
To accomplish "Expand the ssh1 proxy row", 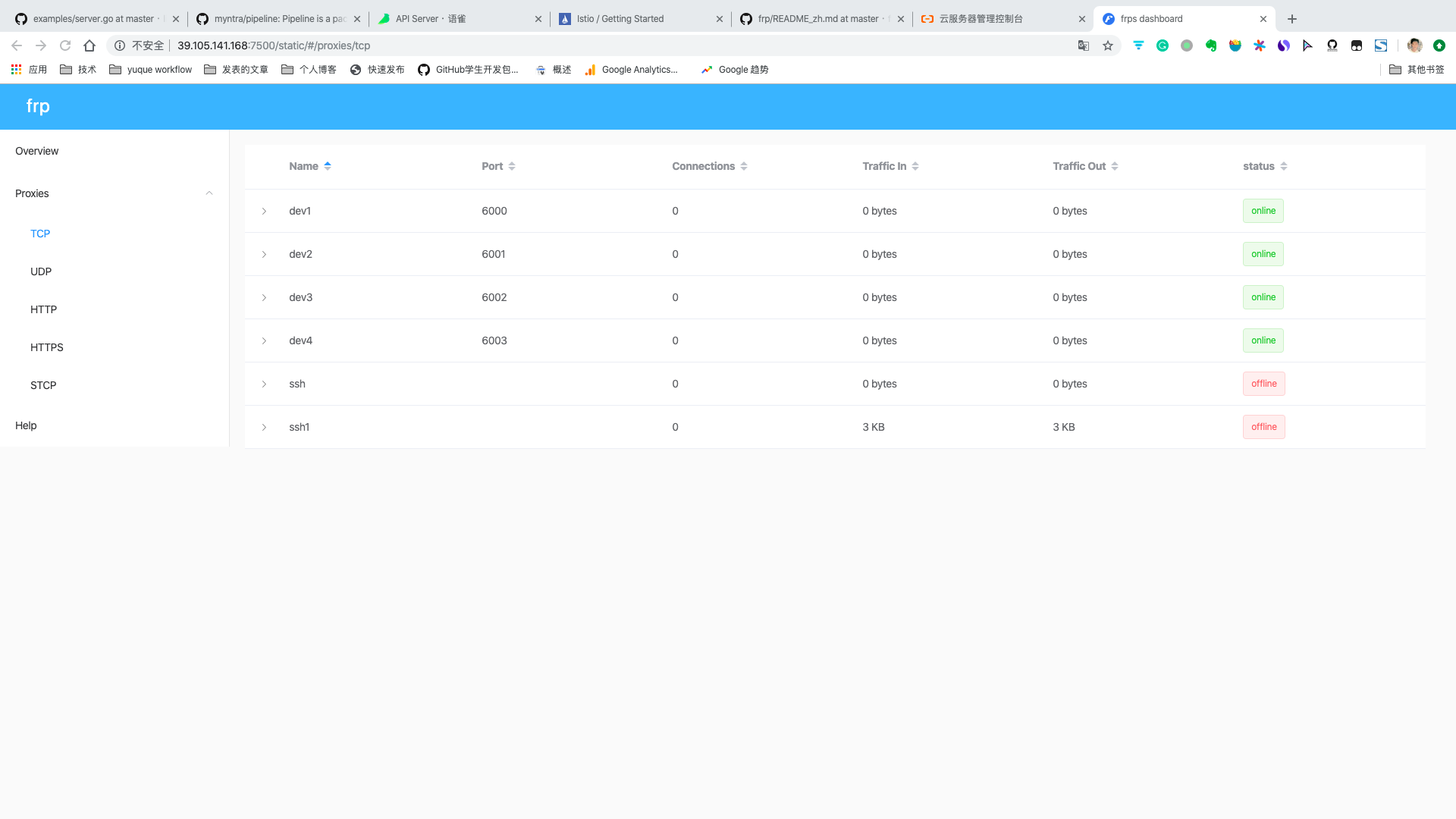I will click(264, 427).
